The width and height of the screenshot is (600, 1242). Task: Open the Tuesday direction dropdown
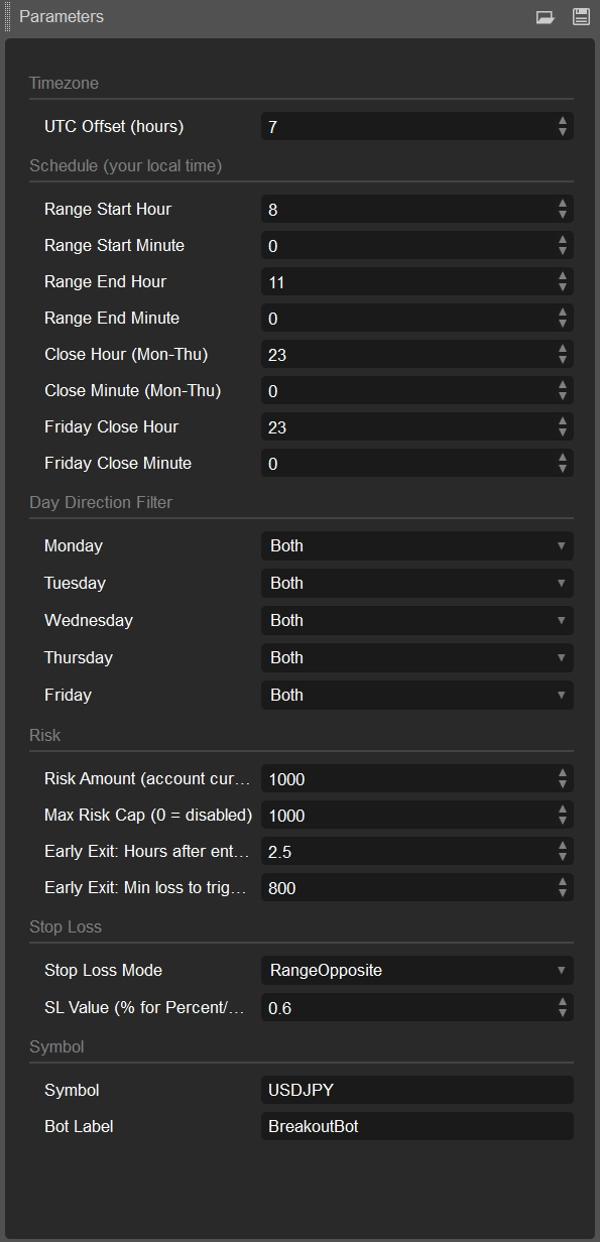[416, 583]
